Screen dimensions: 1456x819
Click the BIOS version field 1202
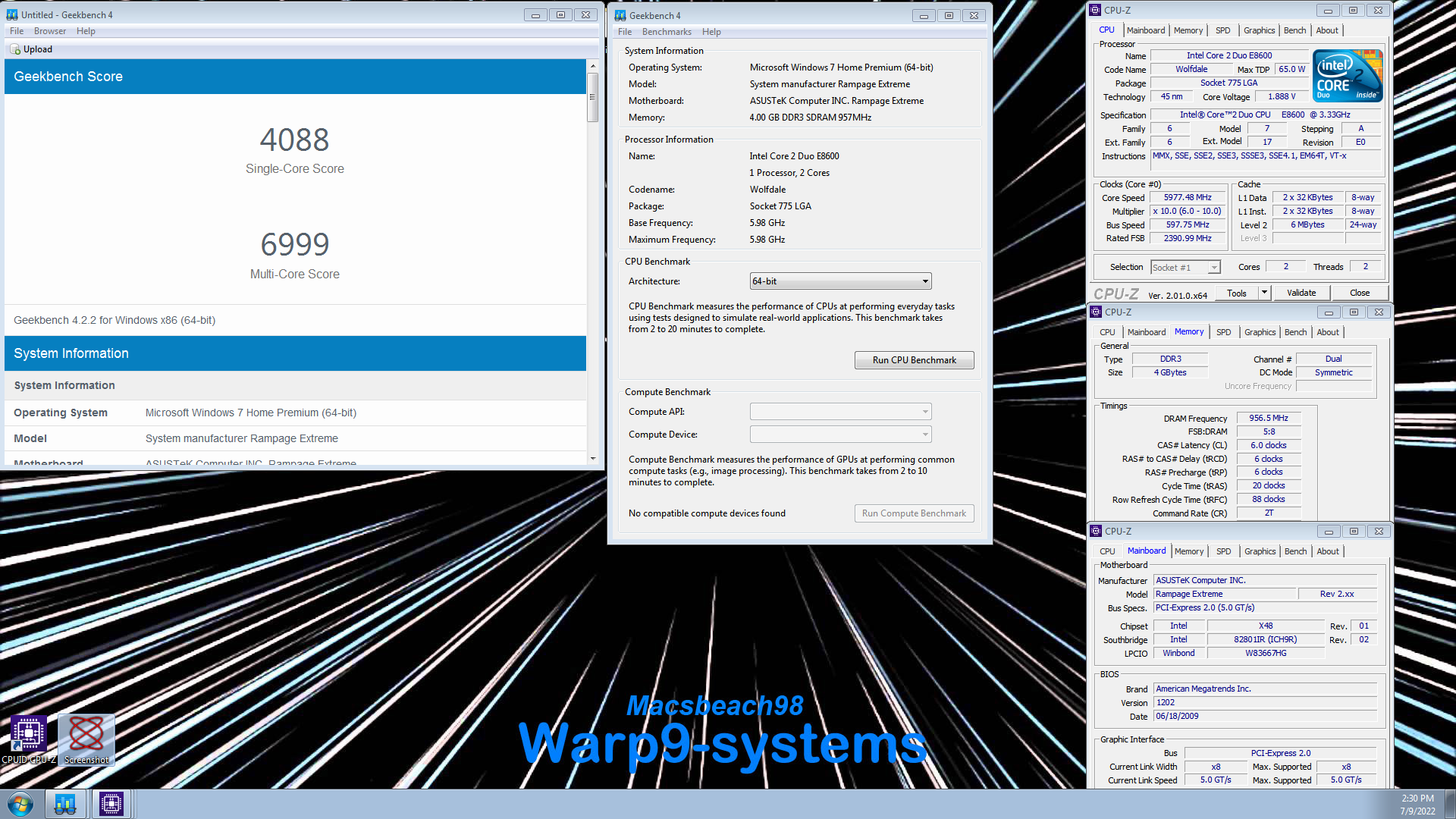click(x=1265, y=702)
